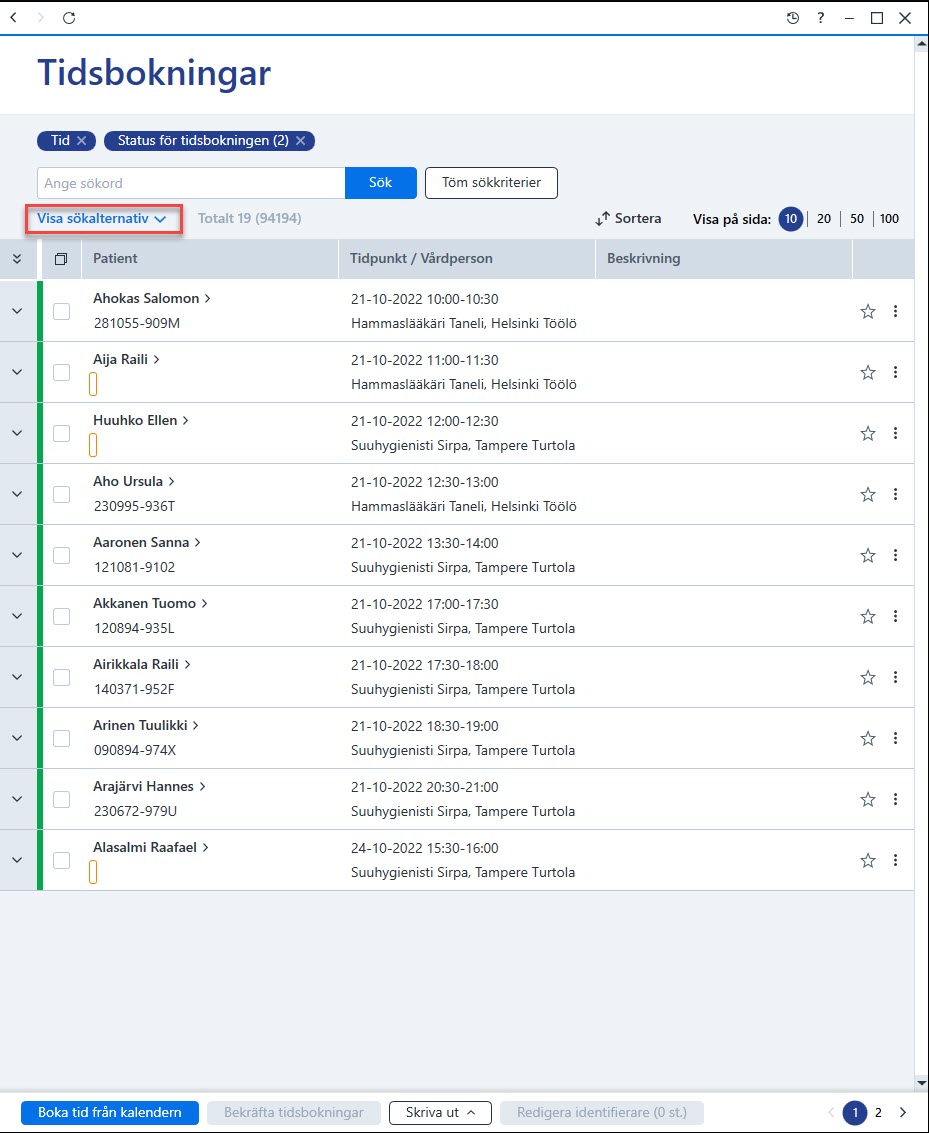Select the Akkanen Tuomo row checkbox
Viewport: 929px width, 1133px height.
[61, 616]
